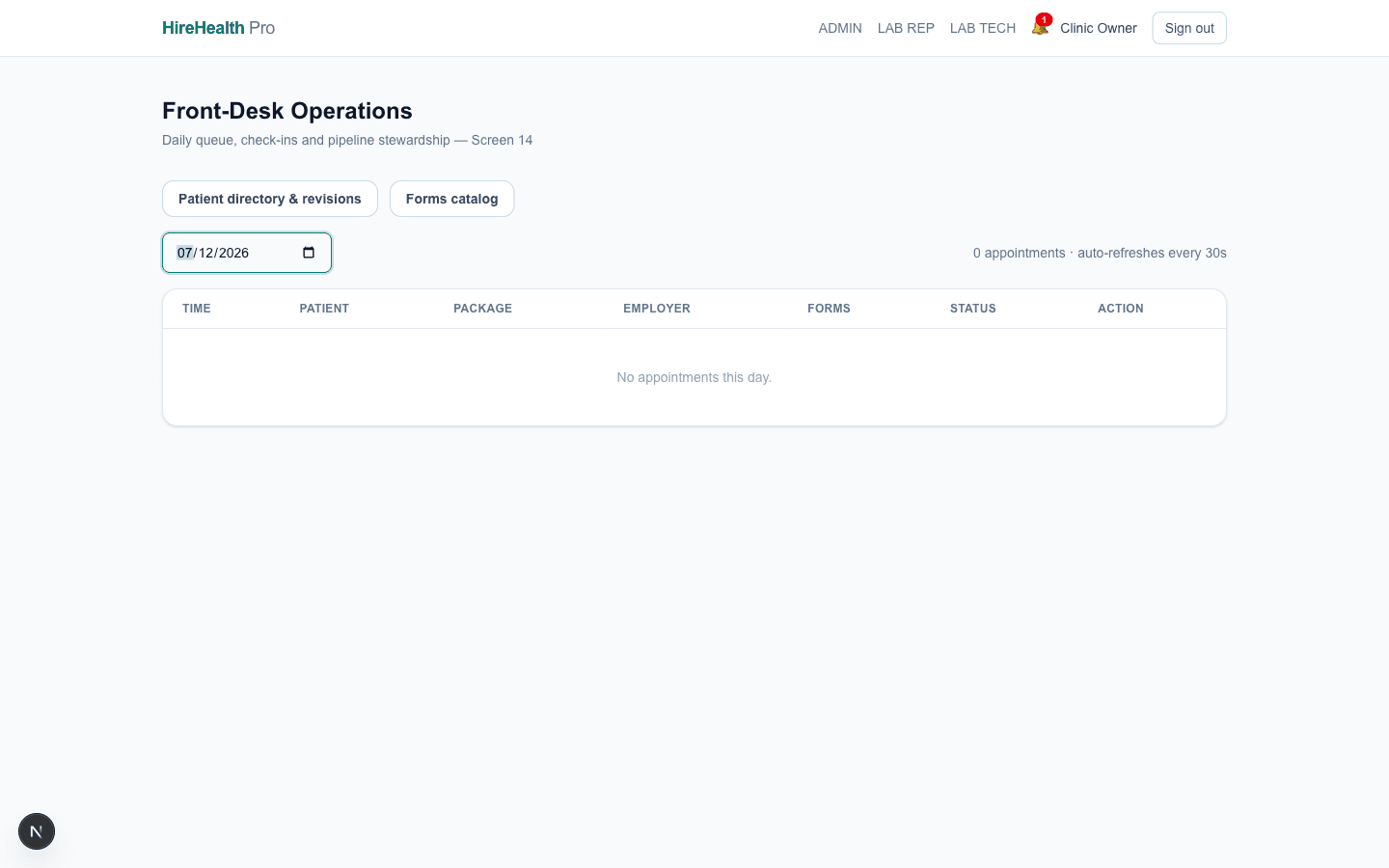
Task: Click the FORMS column header
Action: click(830, 309)
